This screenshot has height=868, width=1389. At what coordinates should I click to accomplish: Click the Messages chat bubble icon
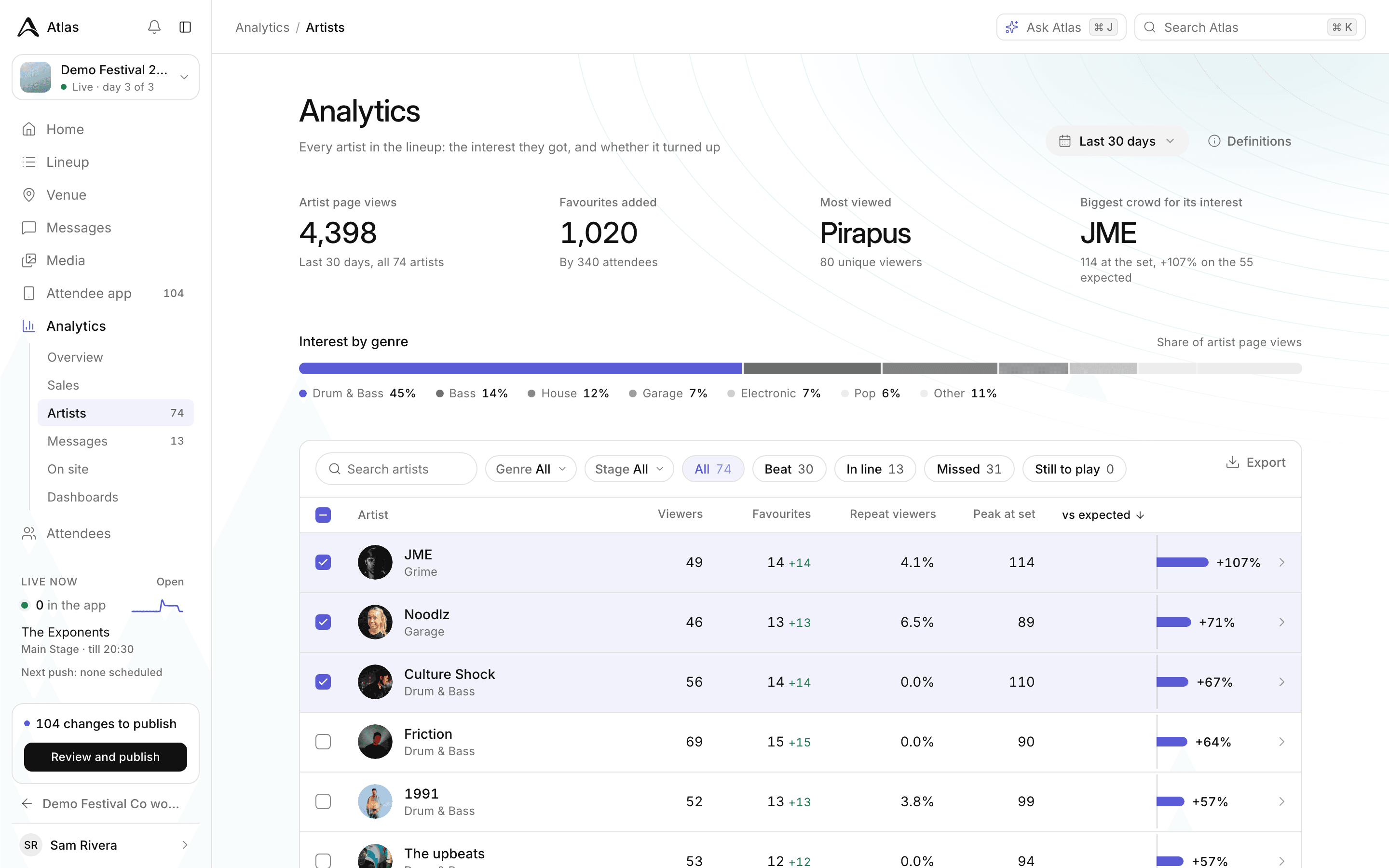(x=29, y=227)
